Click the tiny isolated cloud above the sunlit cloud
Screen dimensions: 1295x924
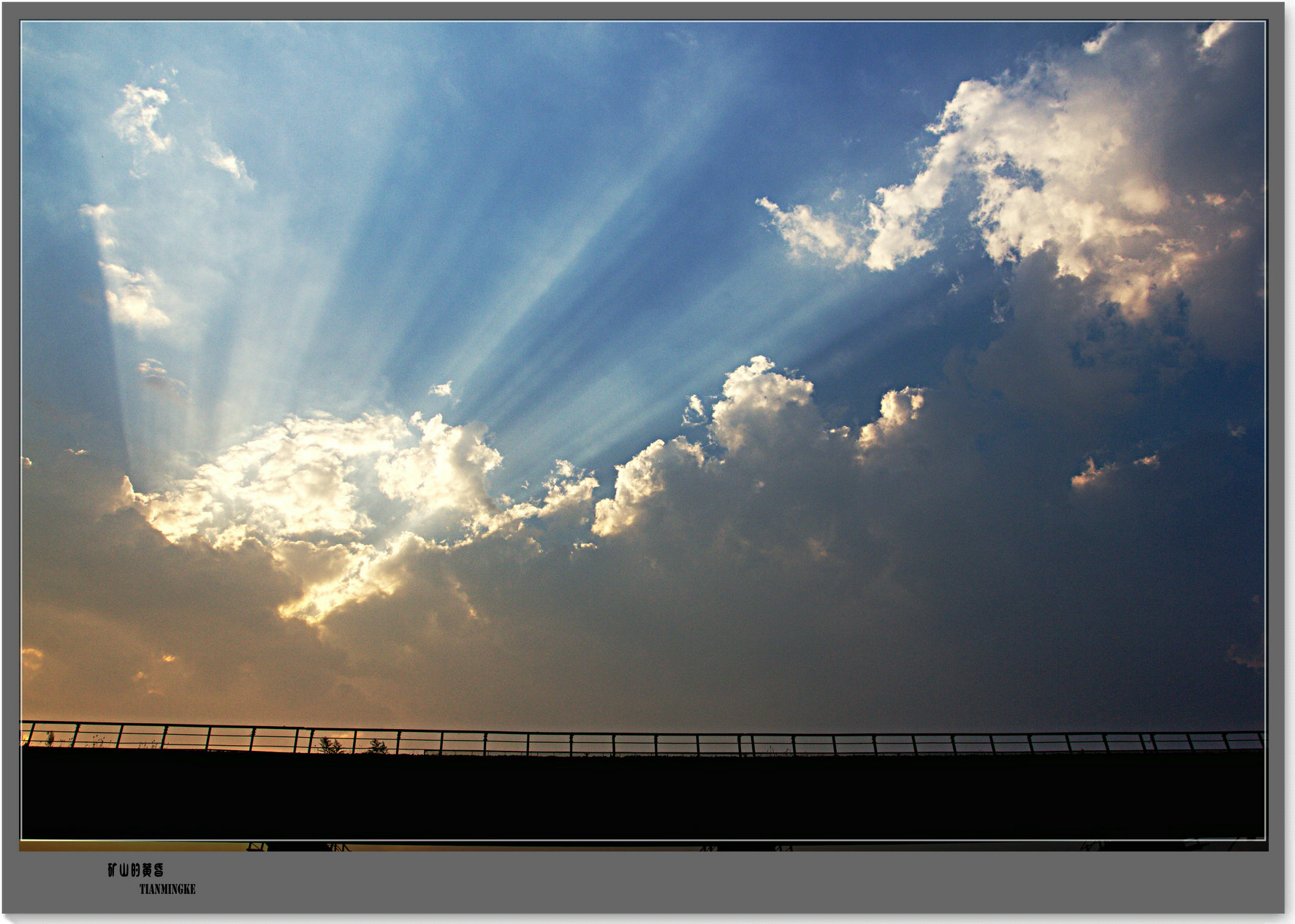(441, 389)
